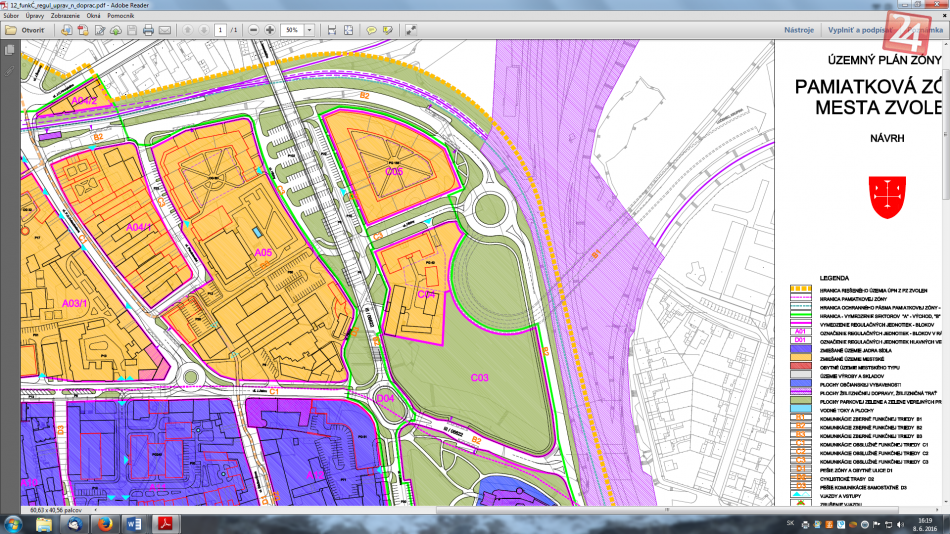The image size is (950, 534).
Task: Click the fit page width icon
Action: [329, 31]
